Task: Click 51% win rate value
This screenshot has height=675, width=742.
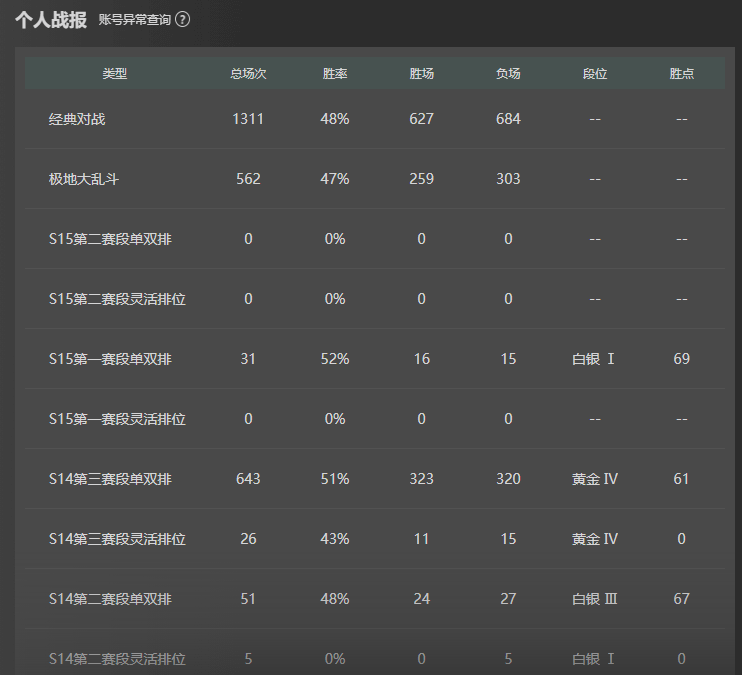Action: tap(335, 479)
